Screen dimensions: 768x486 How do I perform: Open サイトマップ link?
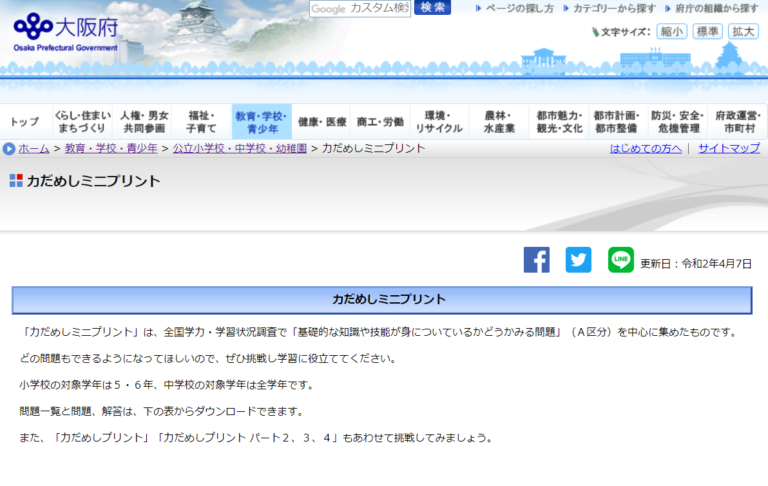729,148
